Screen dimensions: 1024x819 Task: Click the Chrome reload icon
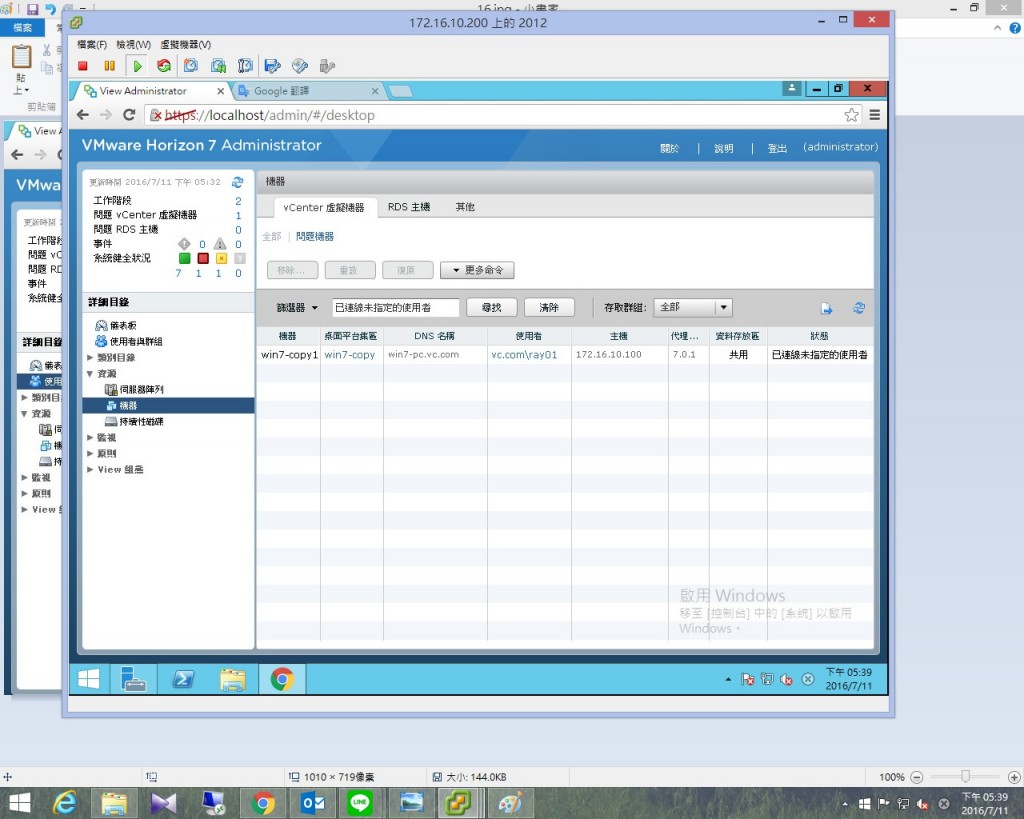(129, 115)
